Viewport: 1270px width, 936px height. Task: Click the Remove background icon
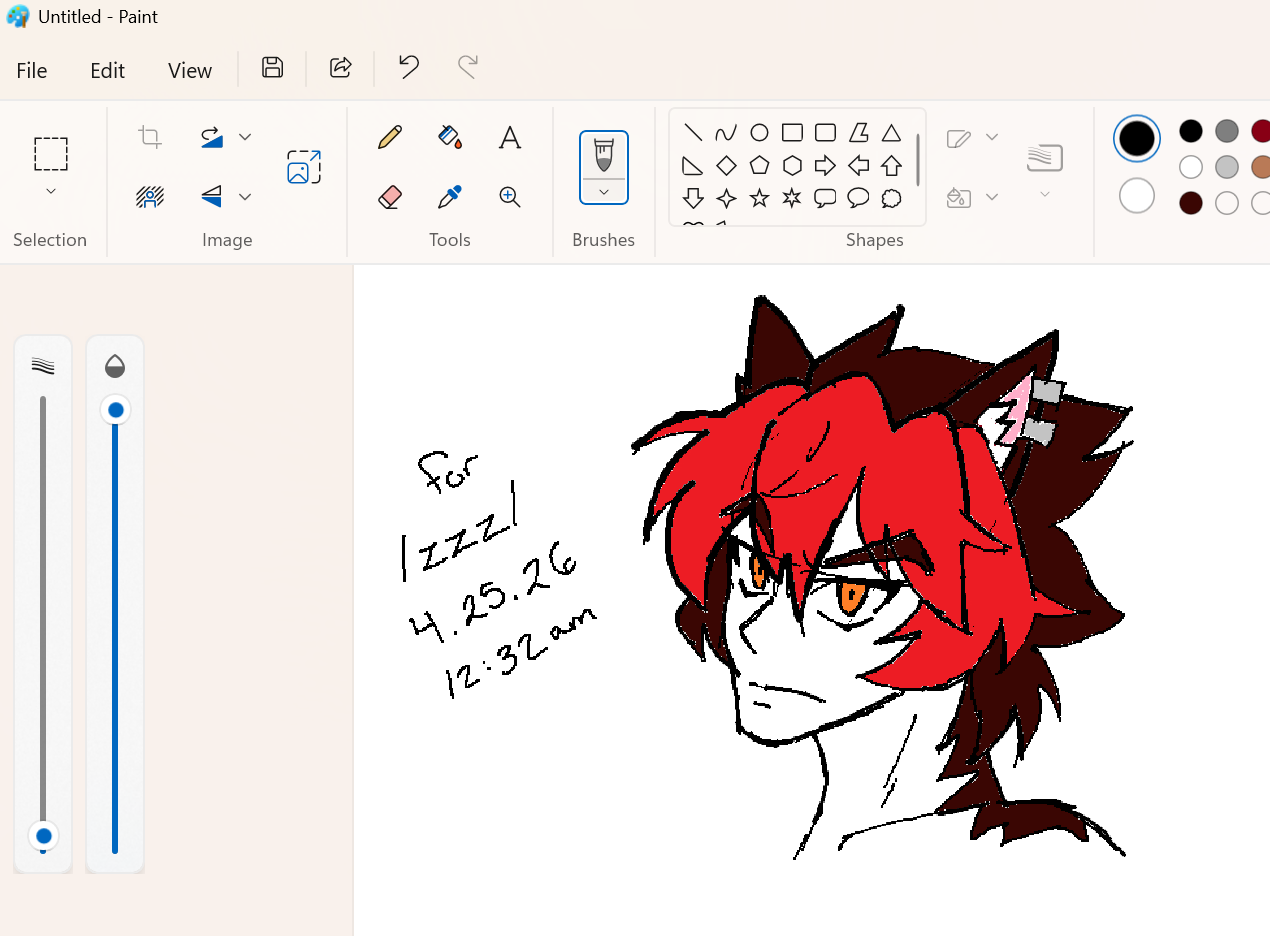click(150, 197)
